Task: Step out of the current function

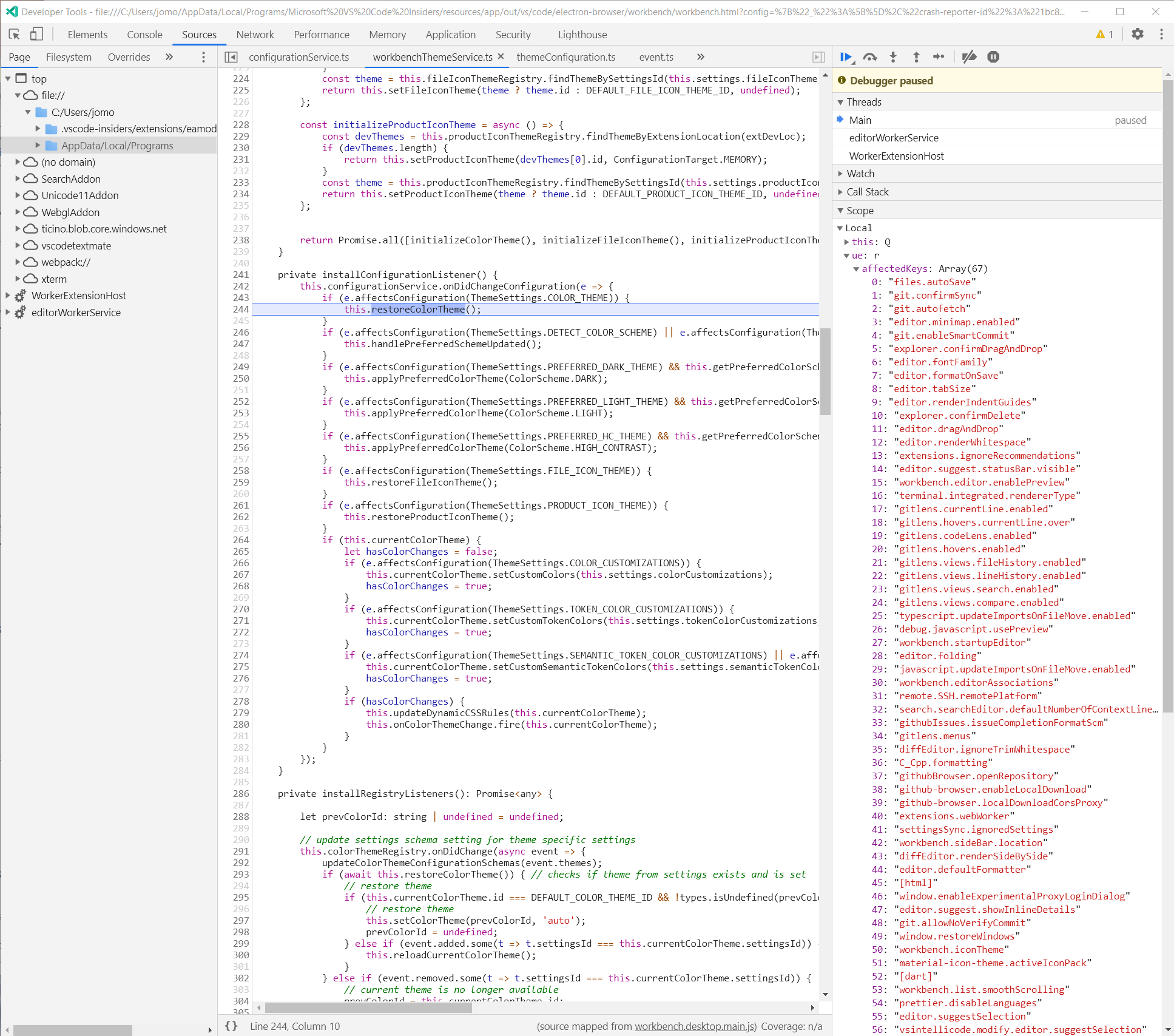Action: click(x=916, y=56)
